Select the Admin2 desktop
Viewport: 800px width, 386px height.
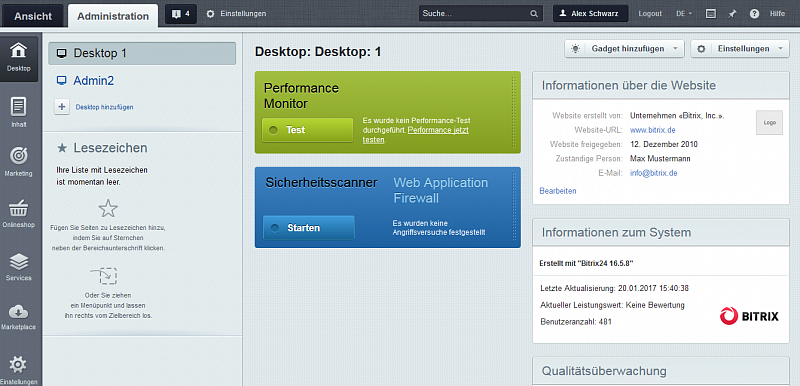point(93,81)
